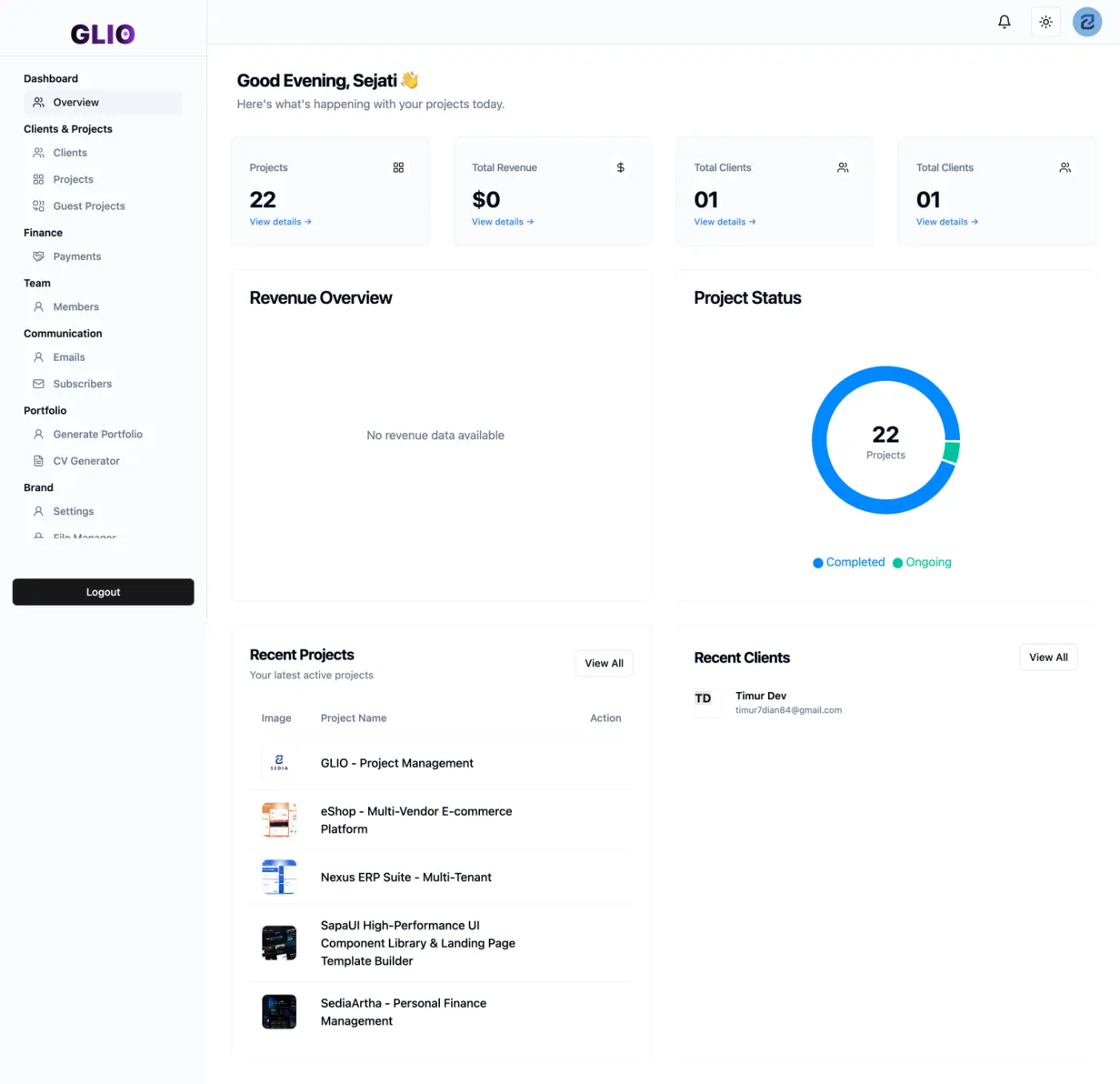1120x1084 pixels.
Task: Open the notifications bell
Action: click(1004, 22)
